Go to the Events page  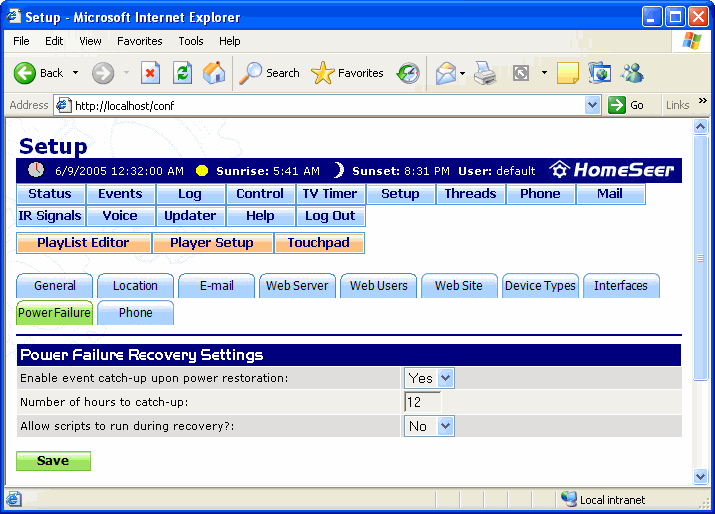[x=121, y=194]
